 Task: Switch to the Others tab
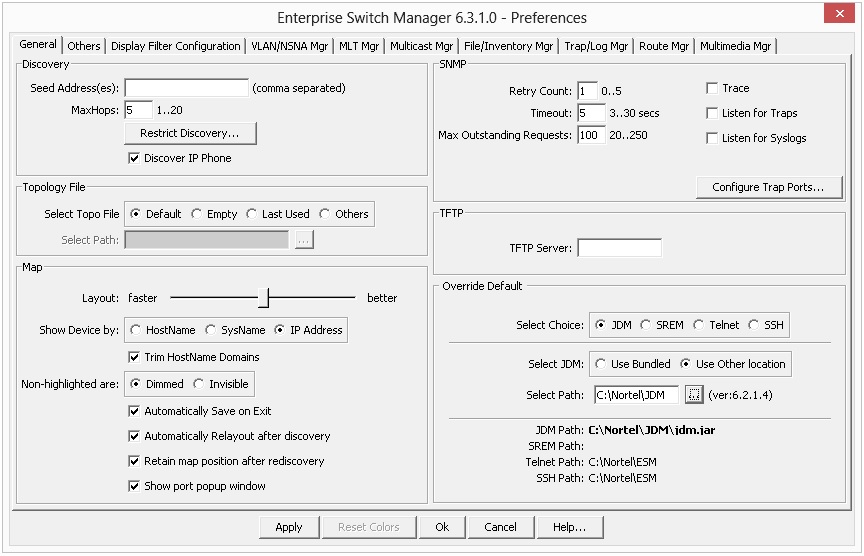tap(84, 46)
